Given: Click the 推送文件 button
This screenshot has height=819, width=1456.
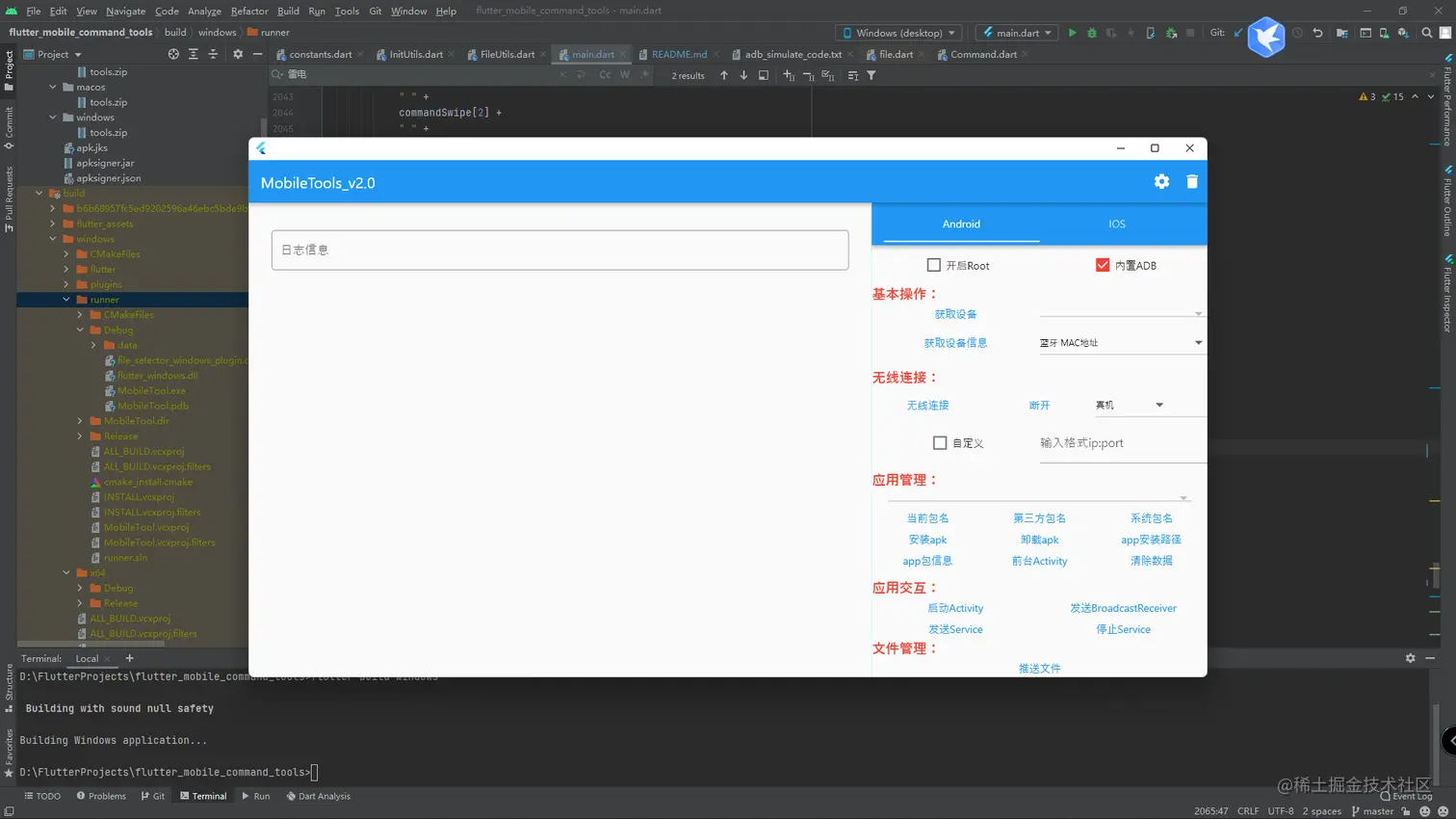Looking at the screenshot, I should pos(1039,669).
